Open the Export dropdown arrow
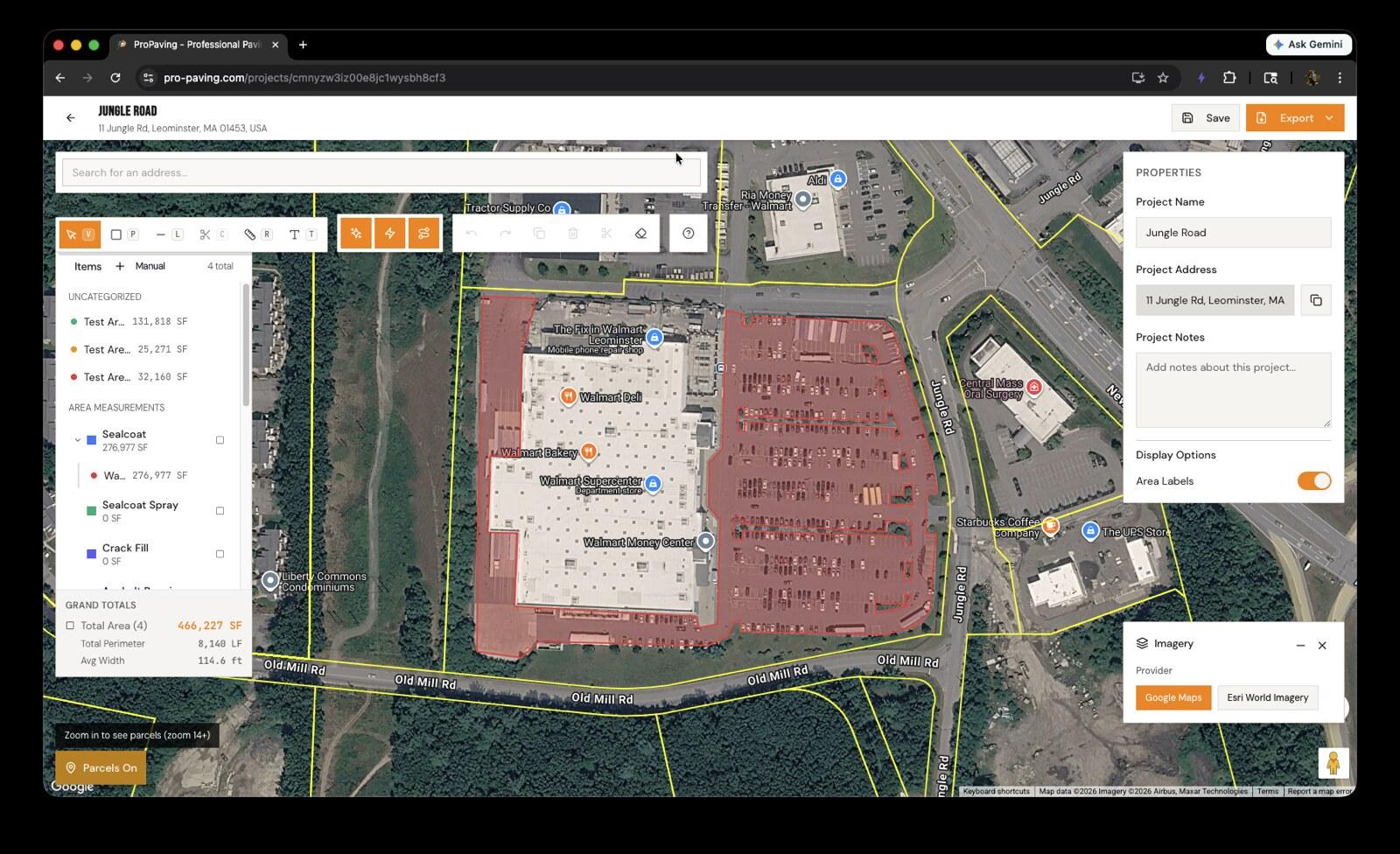This screenshot has height=854, width=1400. 1329,118
